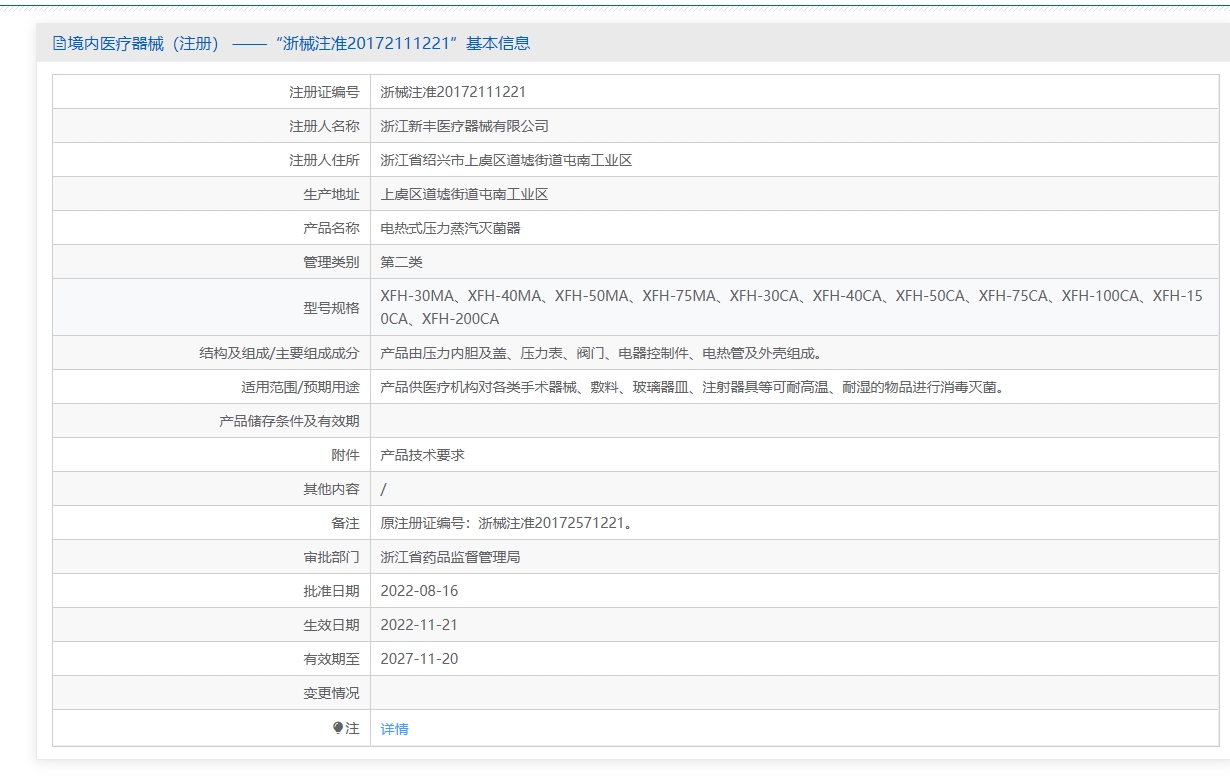This screenshot has width=1230, height=777.
Task: Click the 附件 label
Action: [x=345, y=455]
